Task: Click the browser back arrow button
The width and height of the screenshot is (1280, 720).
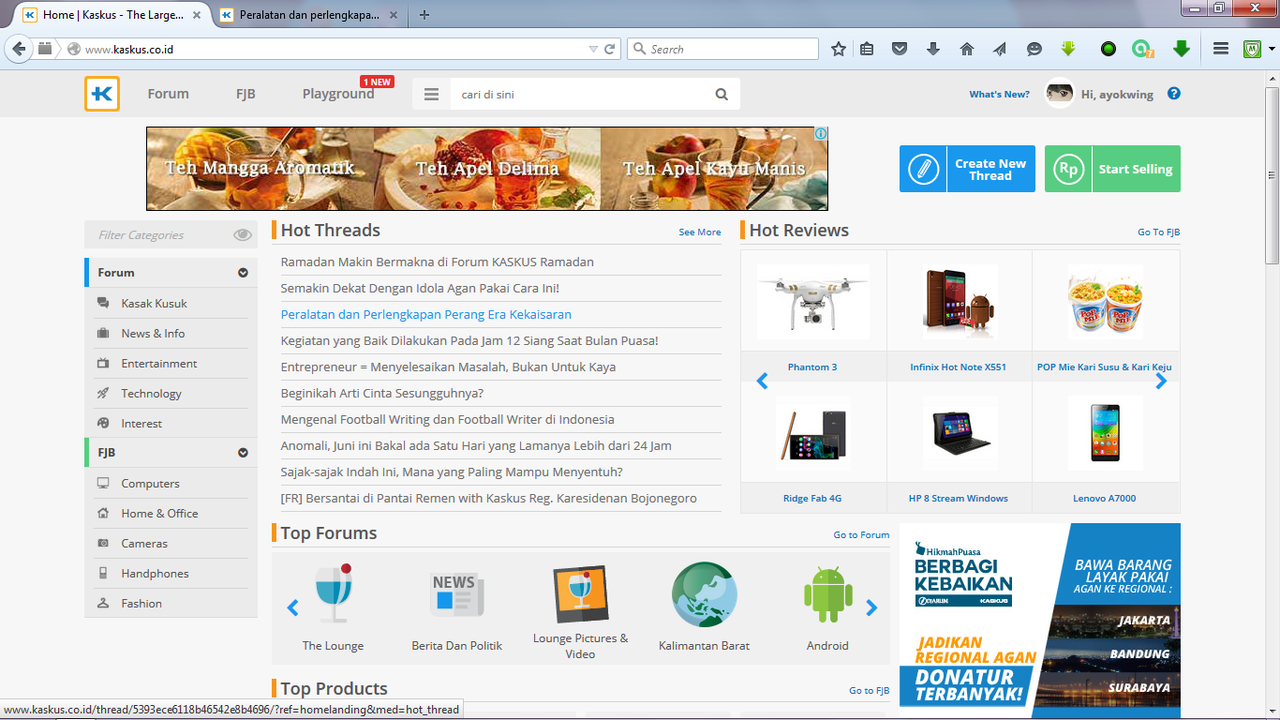Action: point(18,48)
